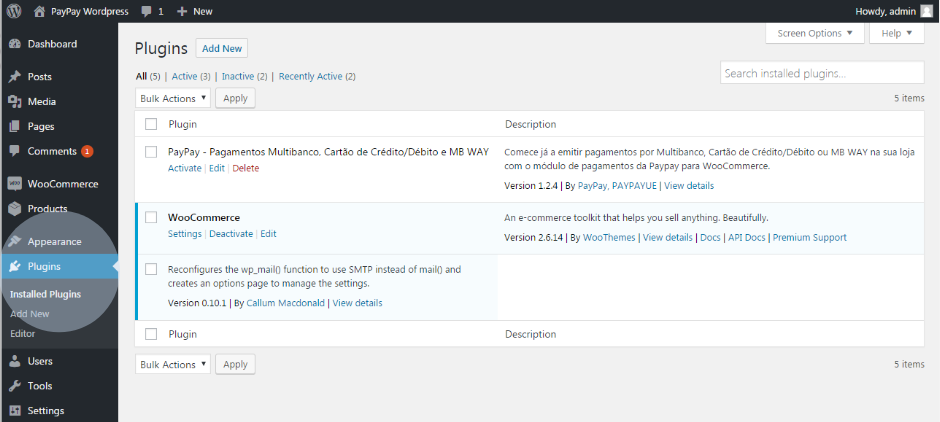Screen dimensions: 940x422
Task: Open the bottom Bulk Actions dropdown
Action: tap(173, 364)
